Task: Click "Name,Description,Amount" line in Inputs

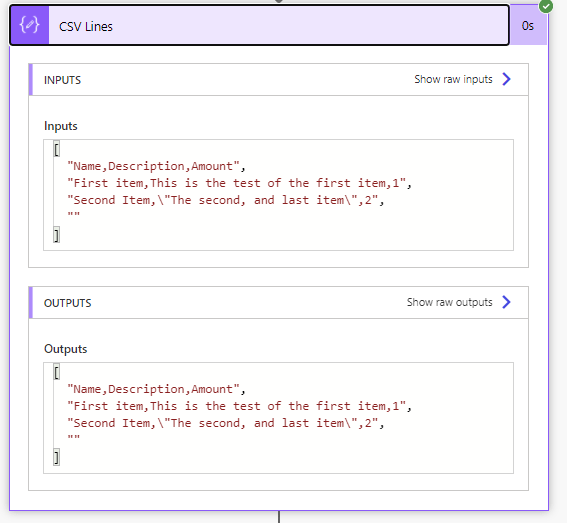Action: click(156, 166)
